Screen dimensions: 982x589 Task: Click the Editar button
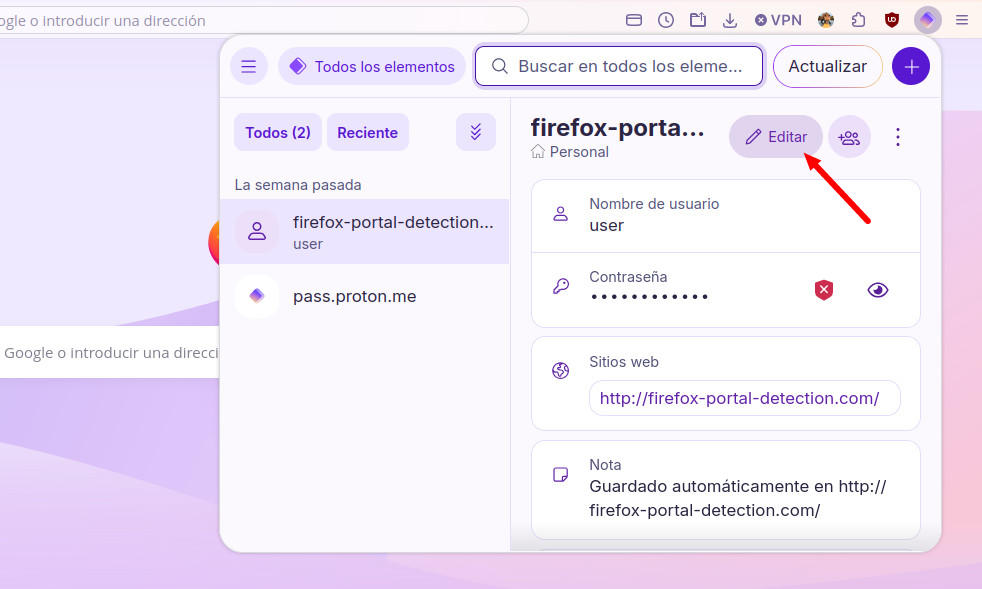[x=776, y=137]
